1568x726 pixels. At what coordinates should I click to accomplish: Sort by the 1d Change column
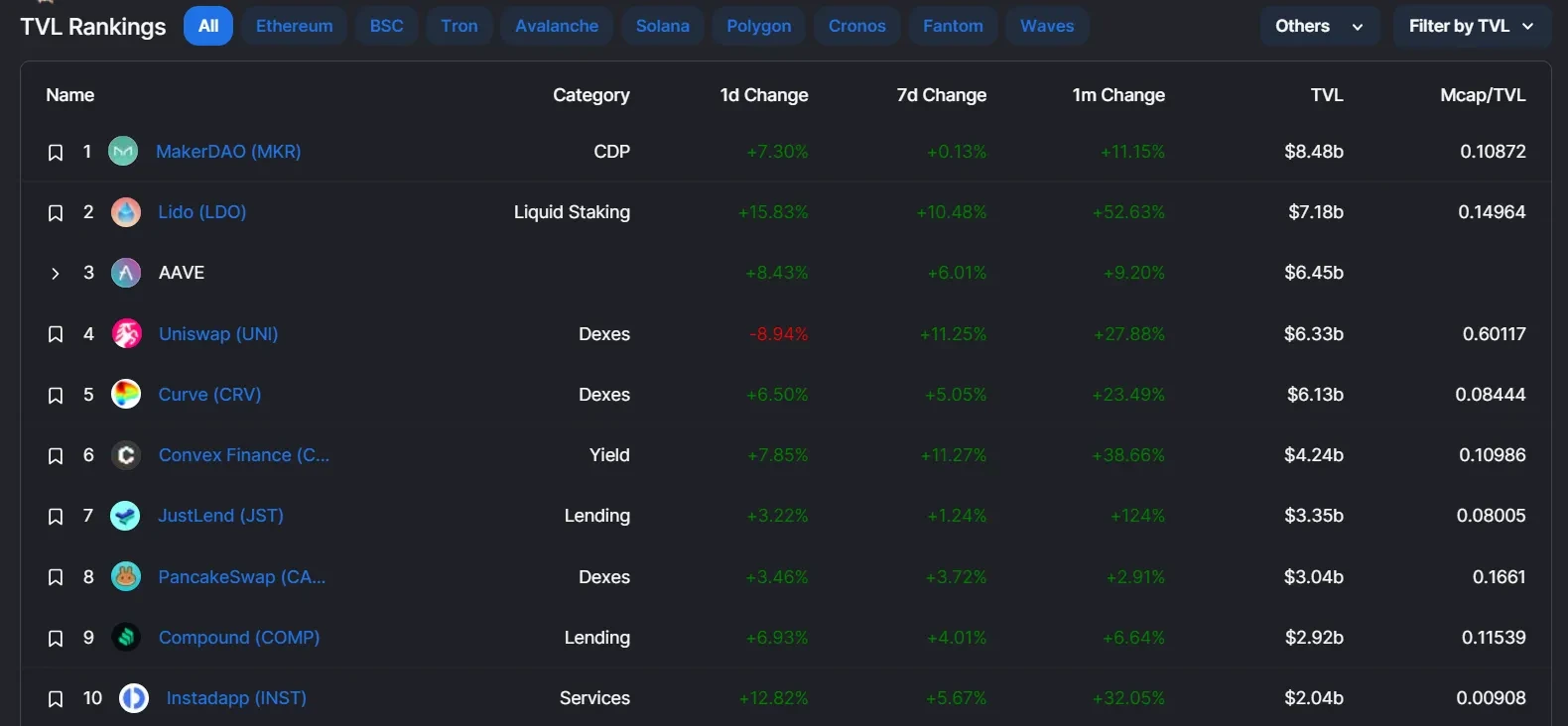coord(764,95)
